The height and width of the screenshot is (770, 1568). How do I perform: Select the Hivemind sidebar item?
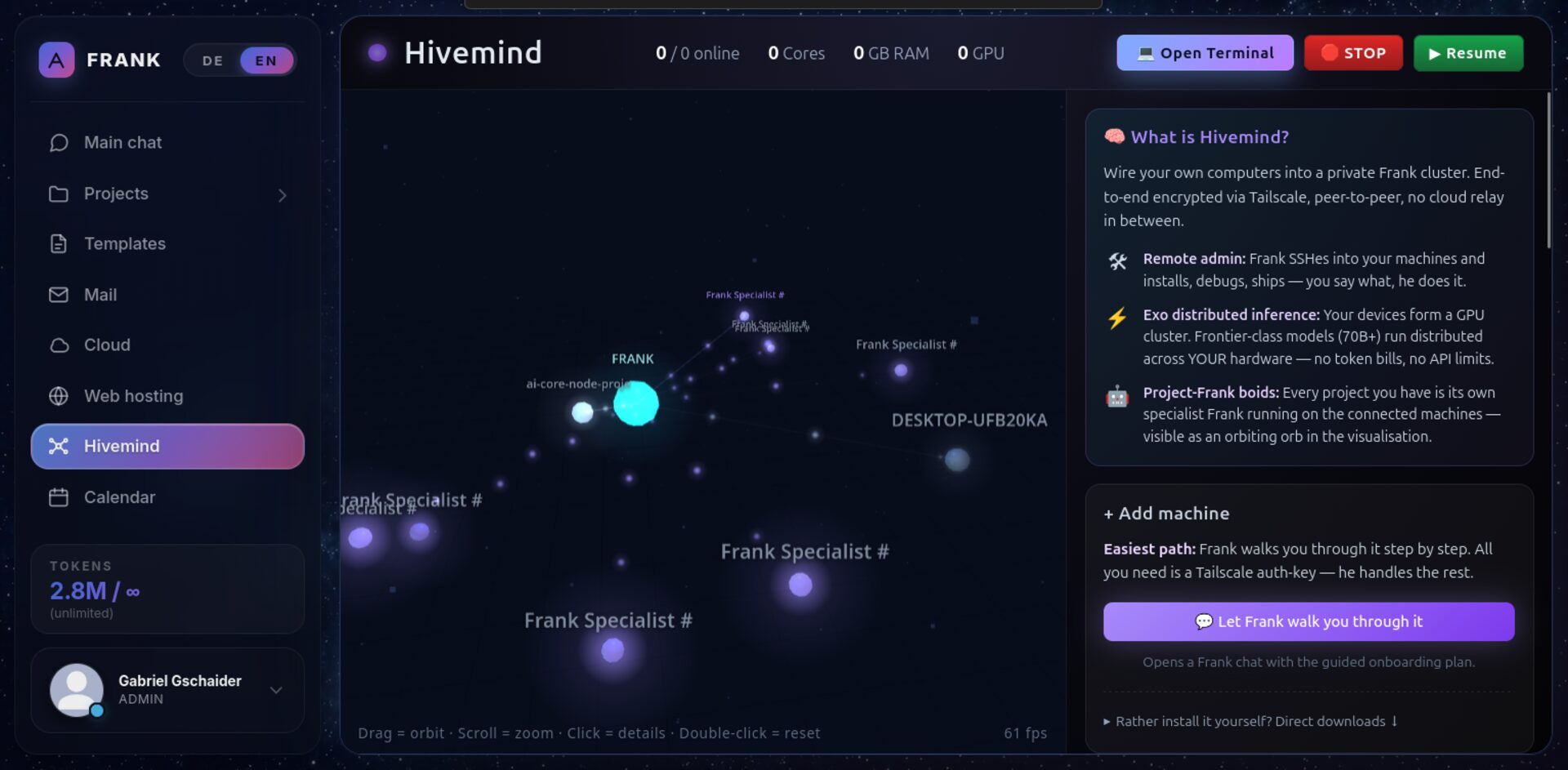167,446
